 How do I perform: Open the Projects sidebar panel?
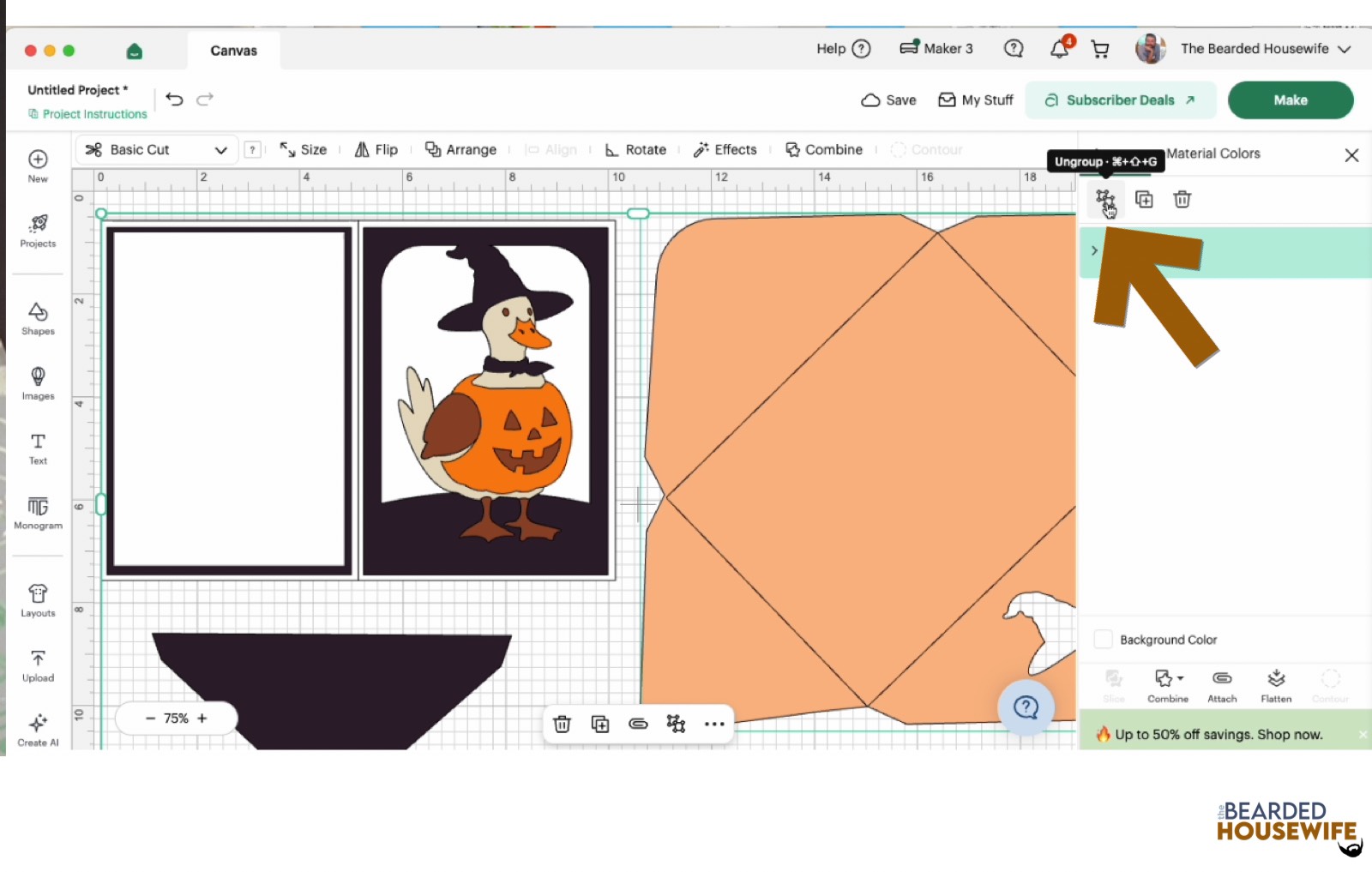coord(38,231)
